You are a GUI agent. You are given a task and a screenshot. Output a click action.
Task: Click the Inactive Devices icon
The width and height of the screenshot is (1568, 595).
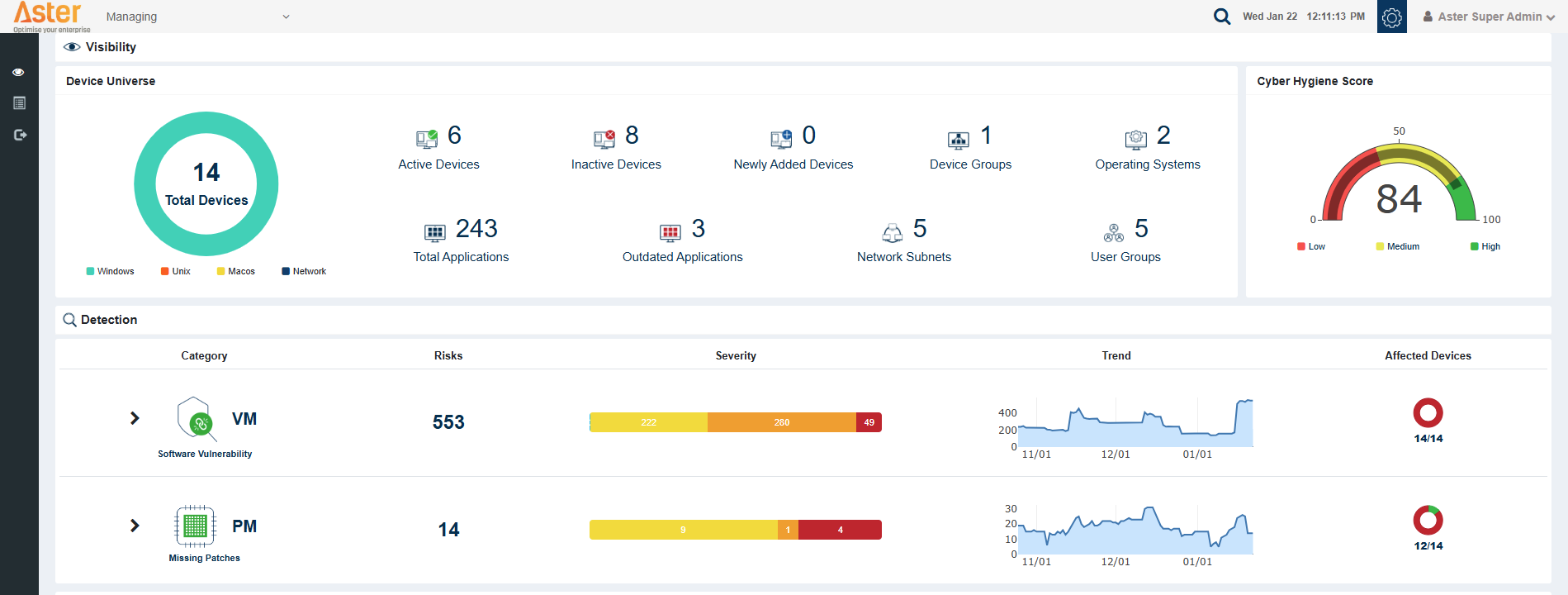pyautogui.click(x=604, y=138)
